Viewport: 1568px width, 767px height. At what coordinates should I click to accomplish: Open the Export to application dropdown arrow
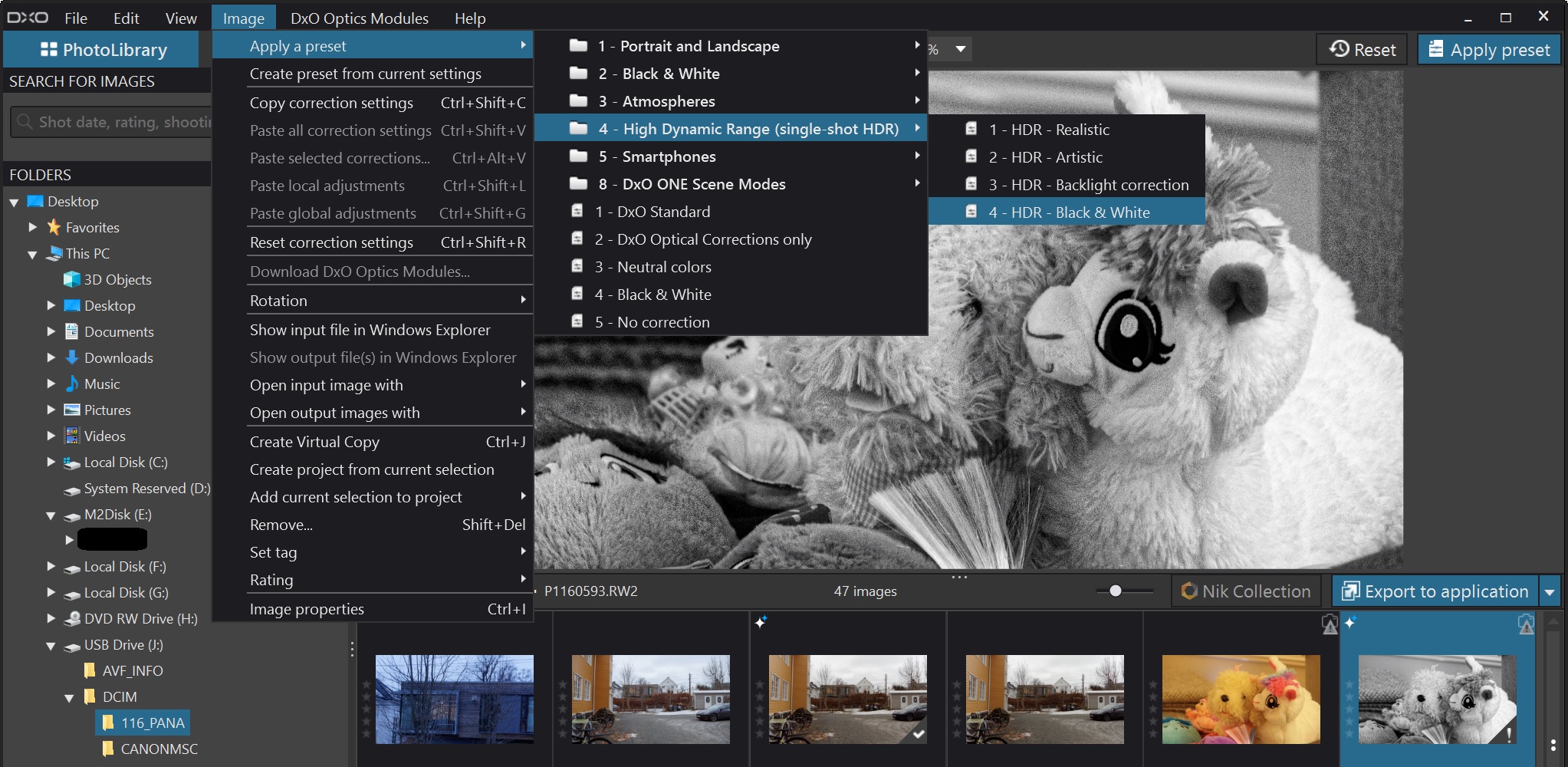click(1550, 592)
